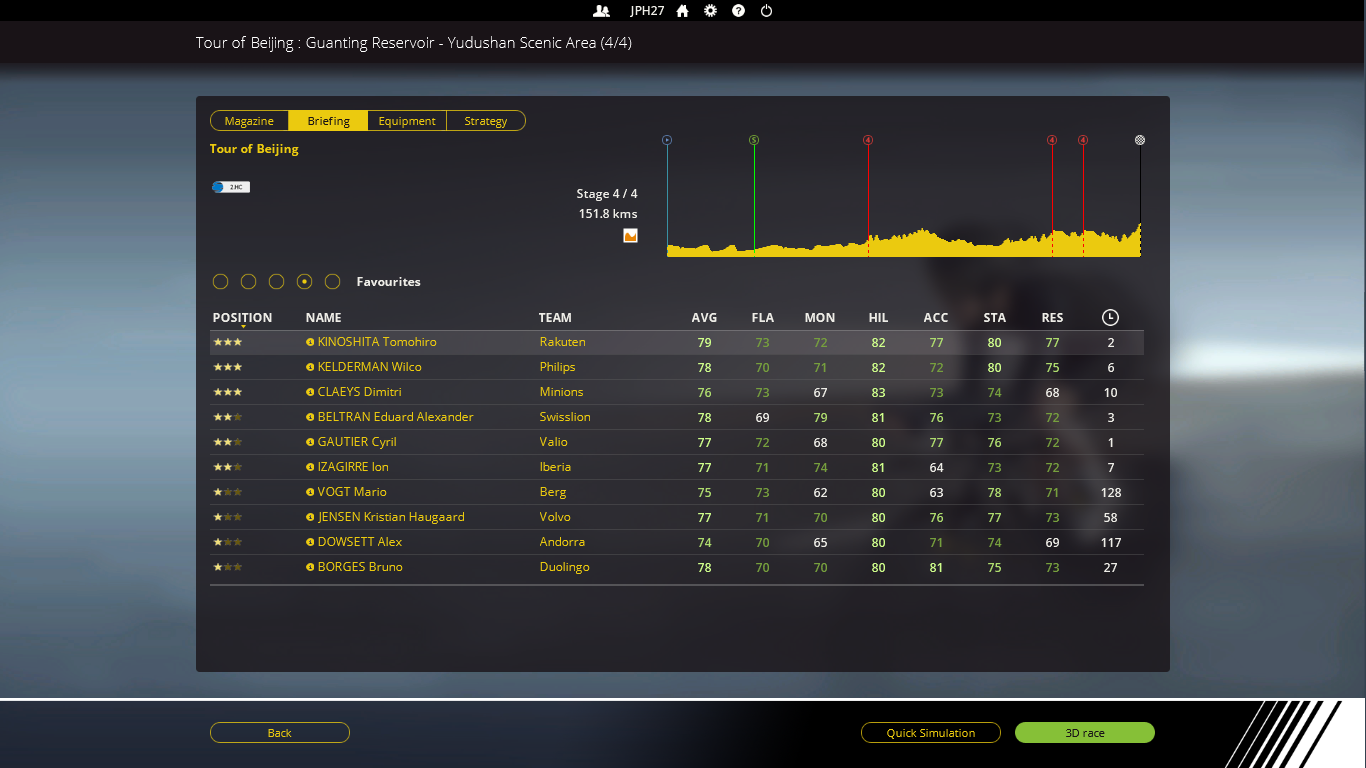Screen dimensions: 1366x768
Task: Open help with the question mark icon
Action: 738,11
